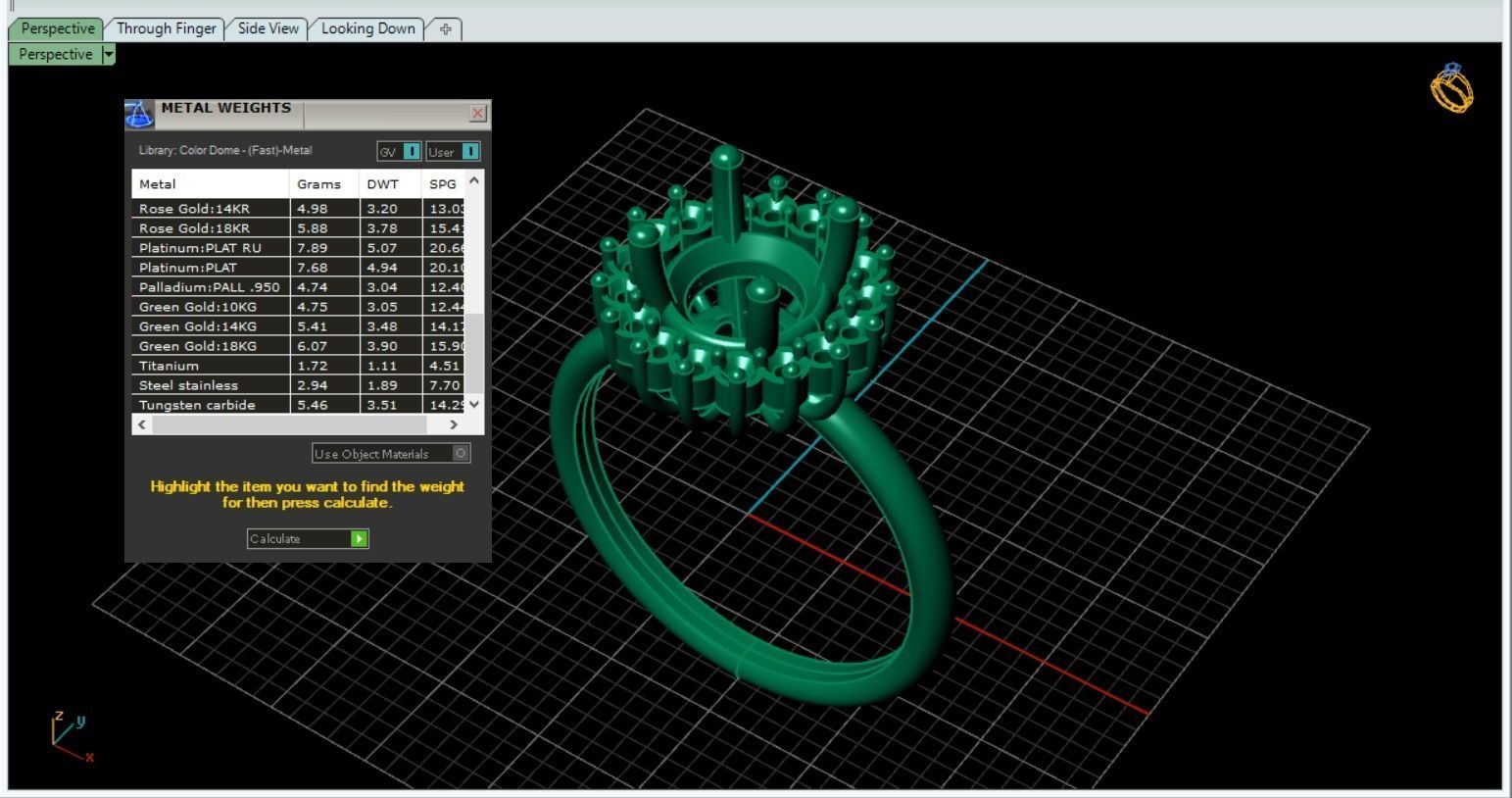Select the Green Gold:10KG row
This screenshot has width=1512, height=798.
[x=298, y=307]
